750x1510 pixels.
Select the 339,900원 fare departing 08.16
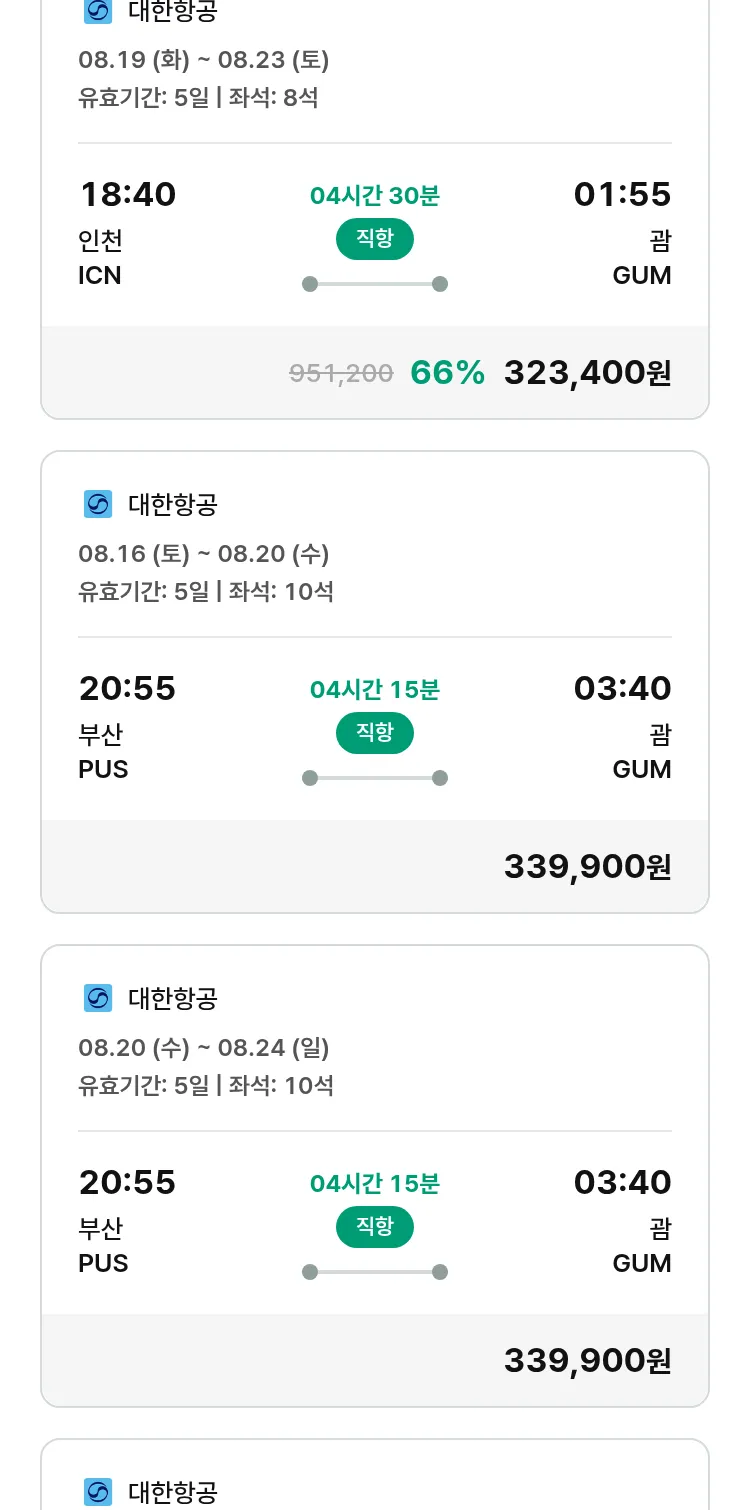[x=587, y=867]
